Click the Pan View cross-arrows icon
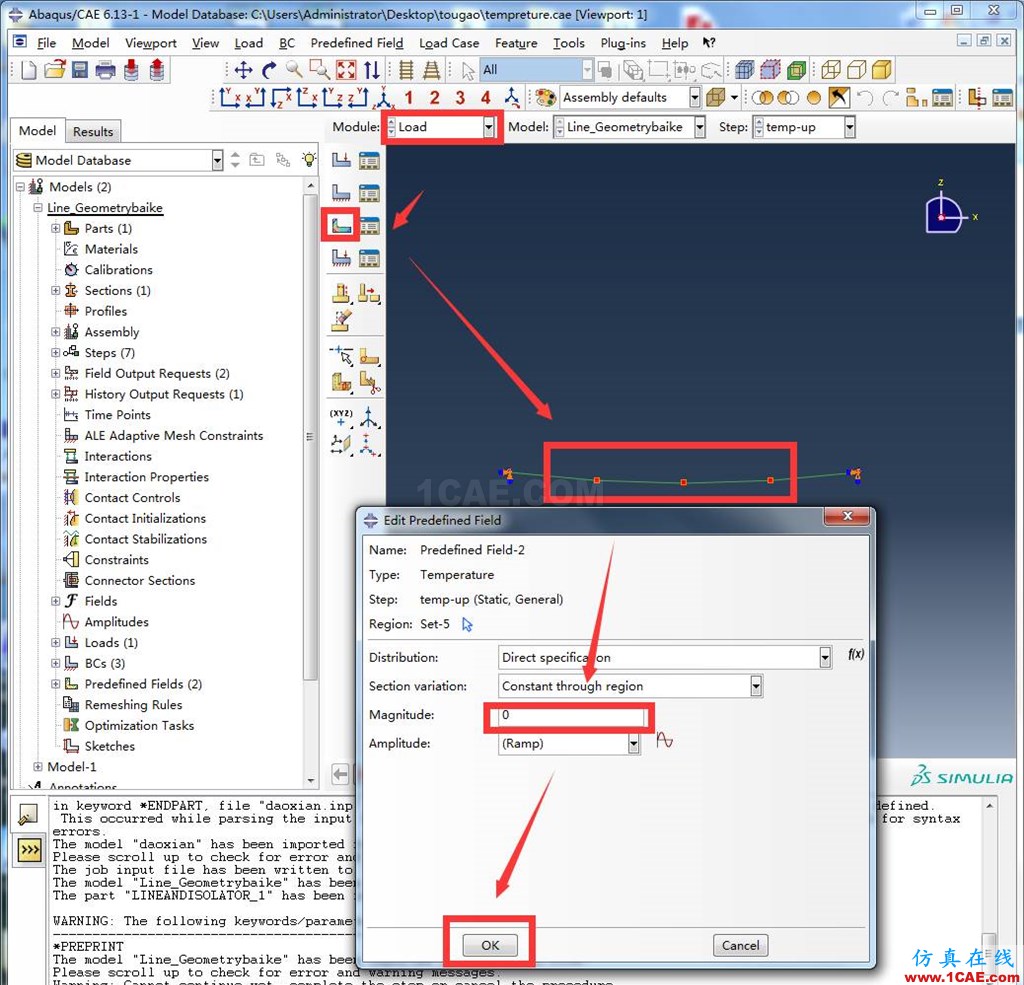The width and height of the screenshot is (1024, 985). (x=243, y=70)
